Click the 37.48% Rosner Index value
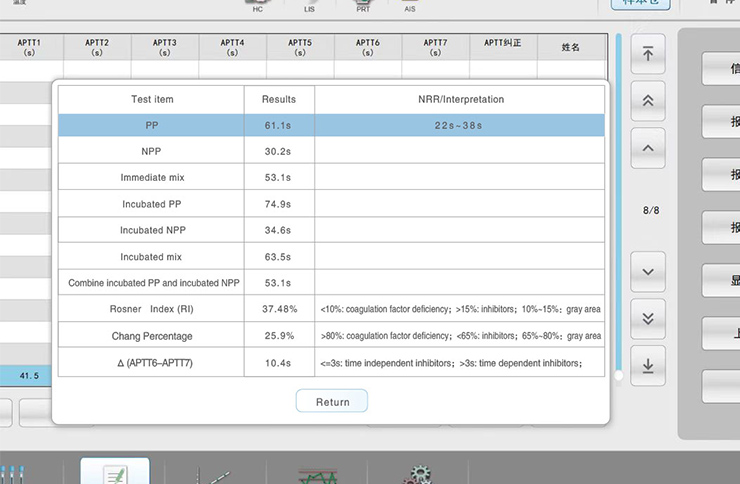The image size is (740, 484). [279, 309]
